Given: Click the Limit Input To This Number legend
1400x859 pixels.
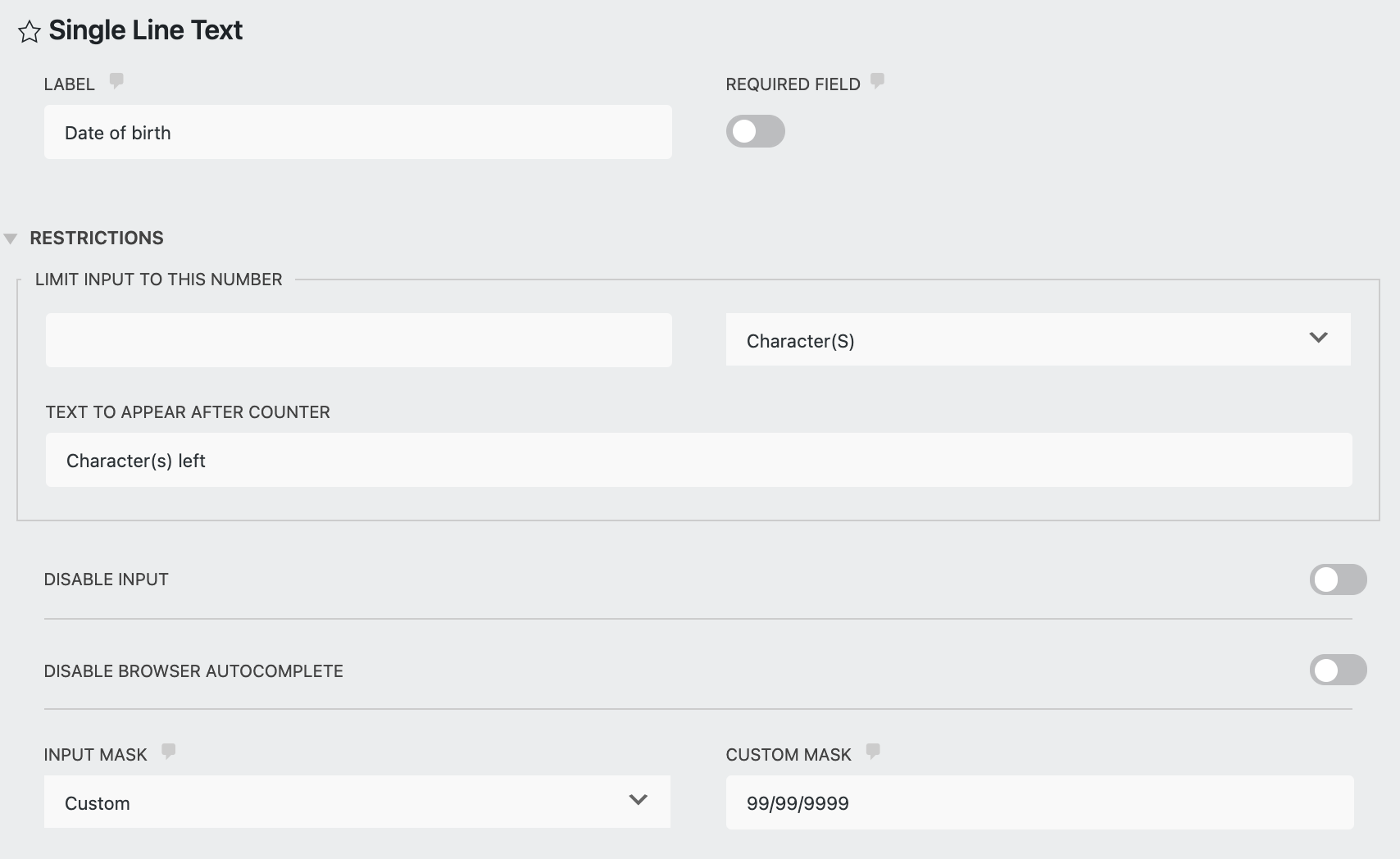Looking at the screenshot, I should tap(158, 280).
